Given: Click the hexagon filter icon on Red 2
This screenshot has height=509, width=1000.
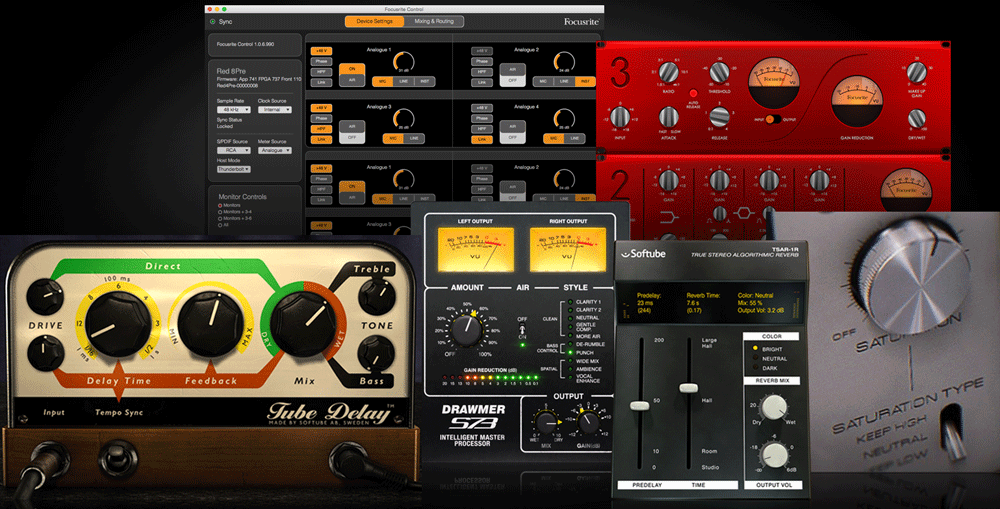Looking at the screenshot, I should [x=743, y=214].
